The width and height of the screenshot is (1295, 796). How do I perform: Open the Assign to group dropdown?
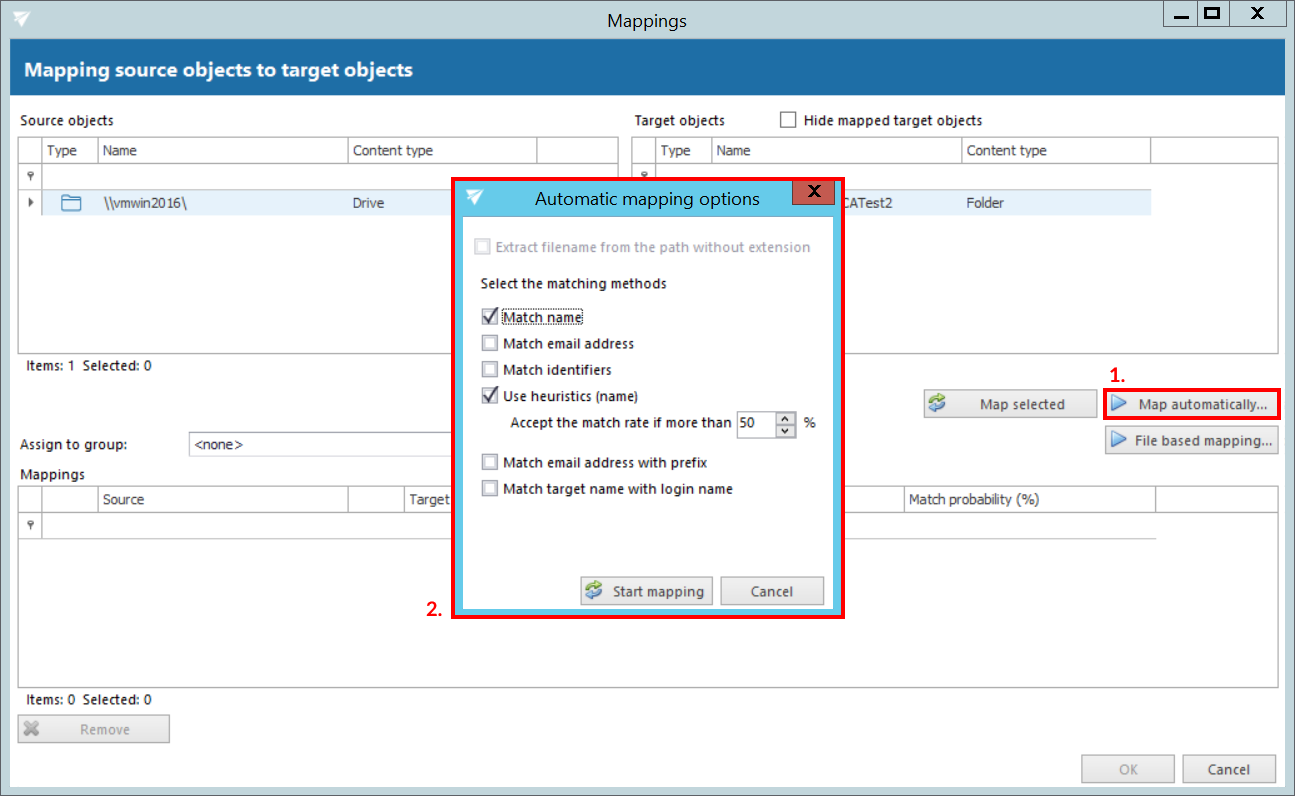320,444
